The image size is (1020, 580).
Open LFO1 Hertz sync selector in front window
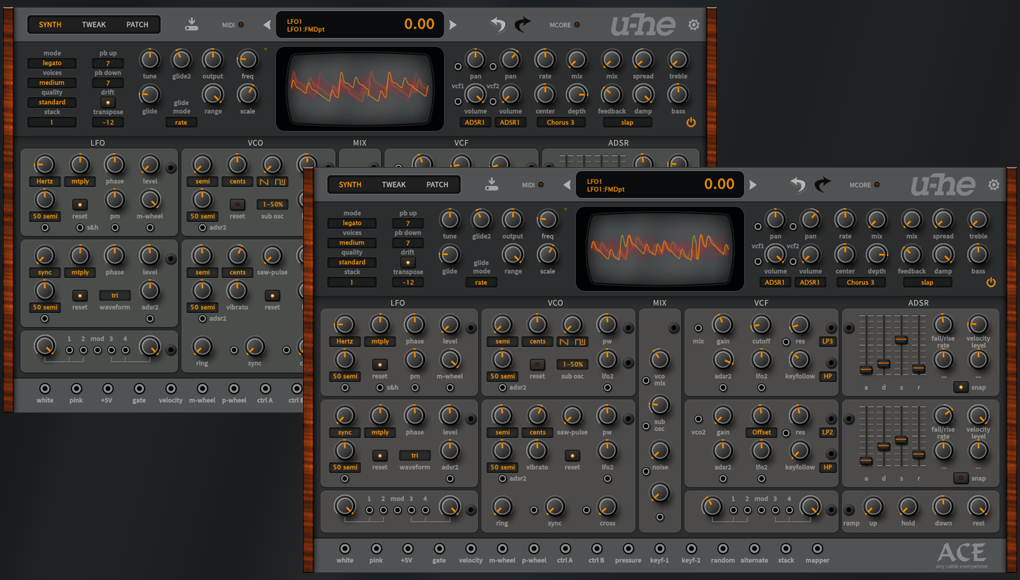point(345,341)
